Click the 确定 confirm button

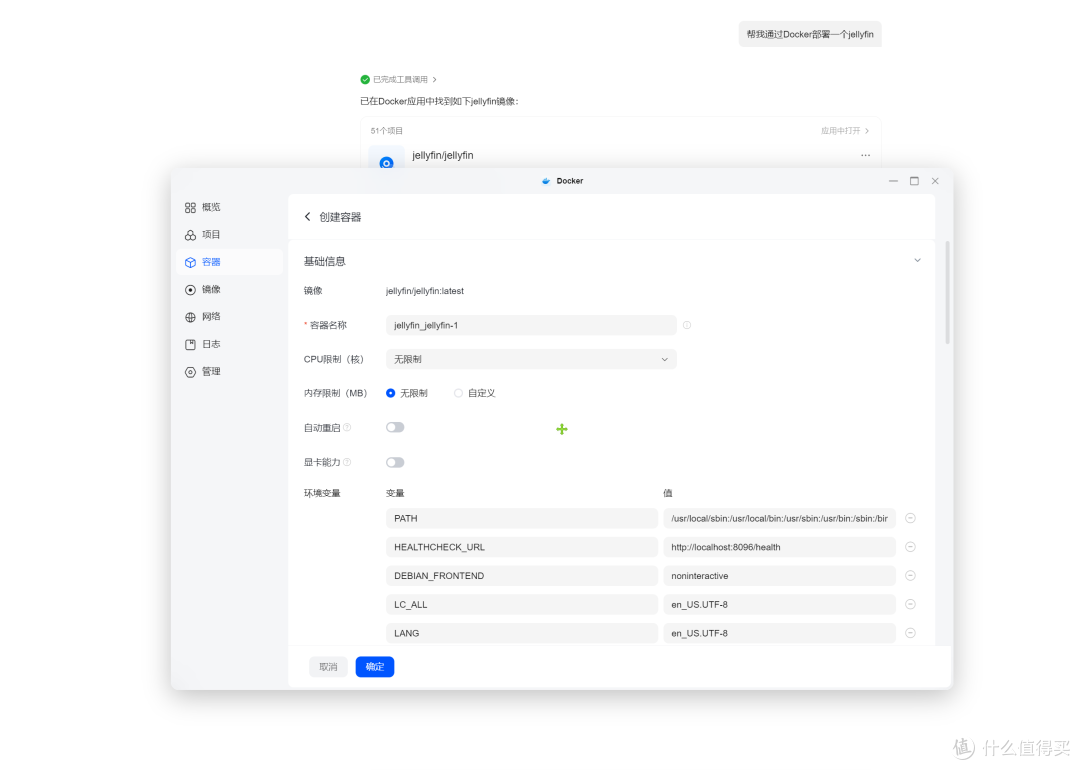[375, 667]
